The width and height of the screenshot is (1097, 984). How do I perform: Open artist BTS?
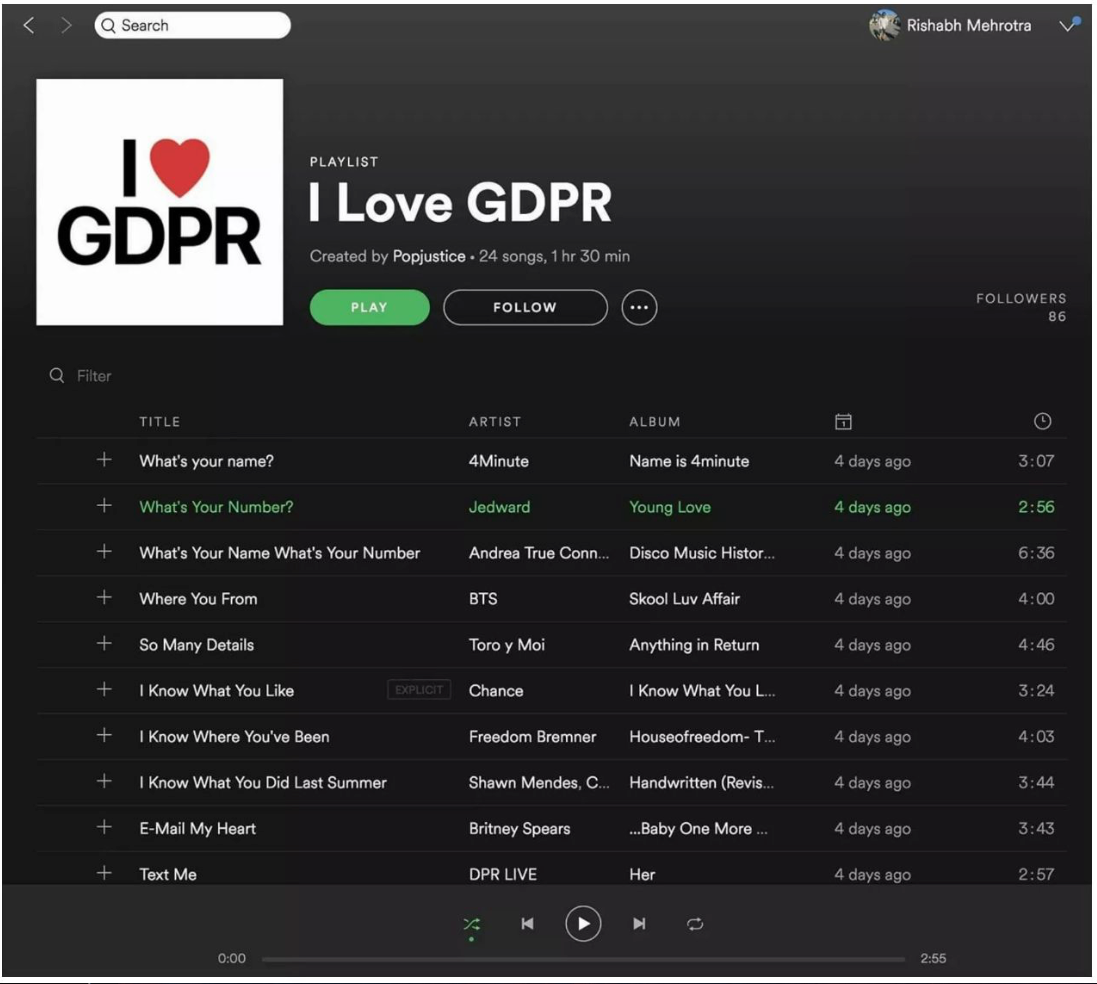click(x=483, y=599)
